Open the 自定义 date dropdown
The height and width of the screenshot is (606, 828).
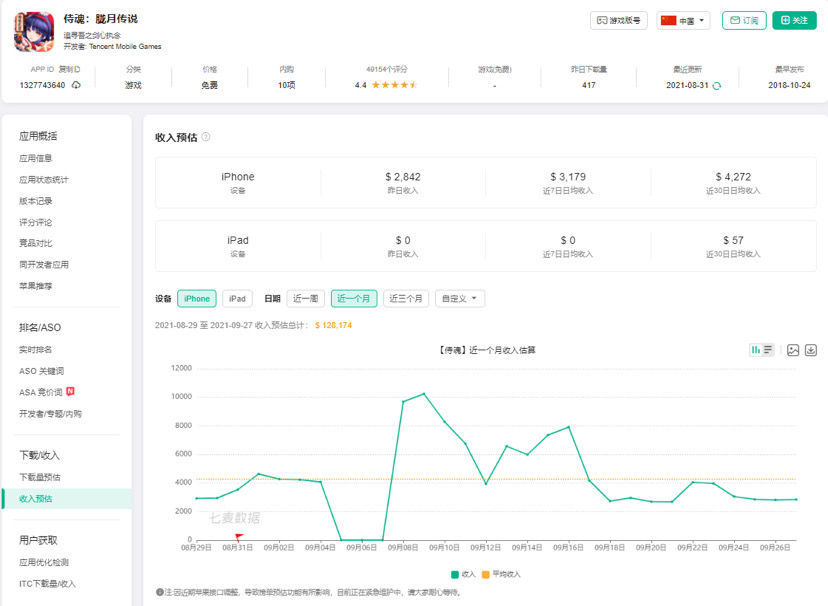coord(459,299)
